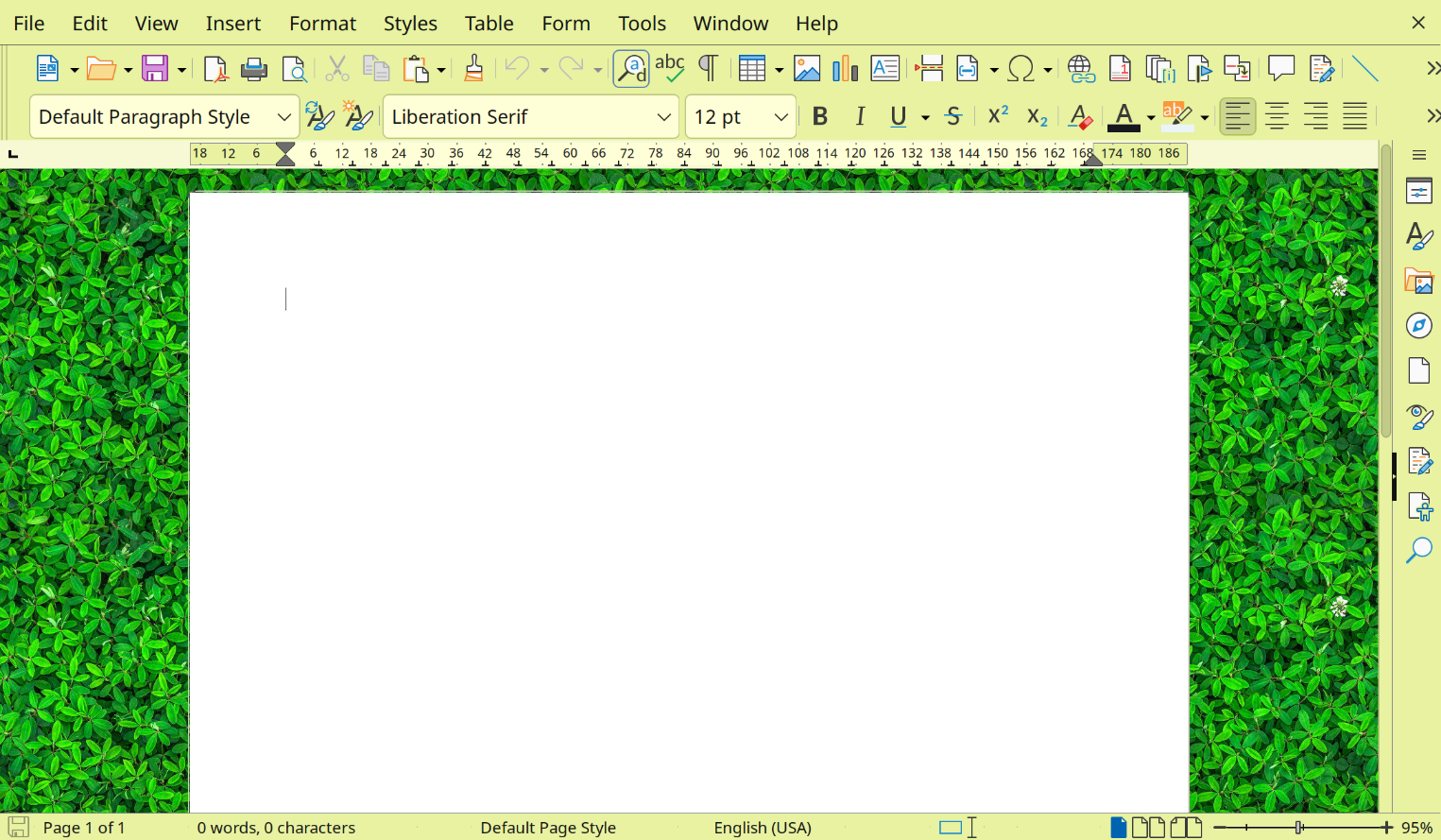Toggle superscript formatting
This screenshot has height=840, width=1441.
coord(996,116)
